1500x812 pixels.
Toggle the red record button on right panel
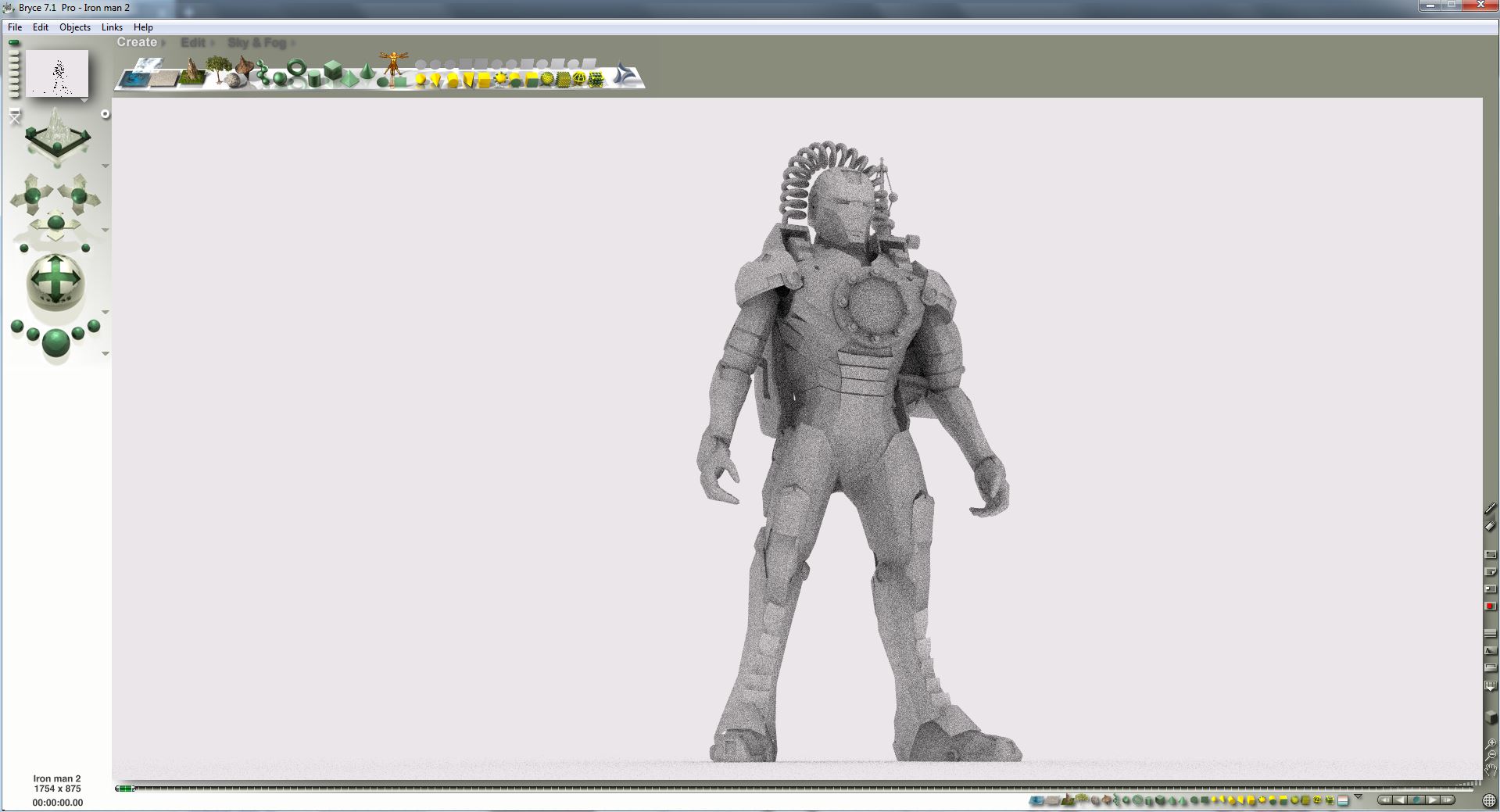pyautogui.click(x=1491, y=606)
